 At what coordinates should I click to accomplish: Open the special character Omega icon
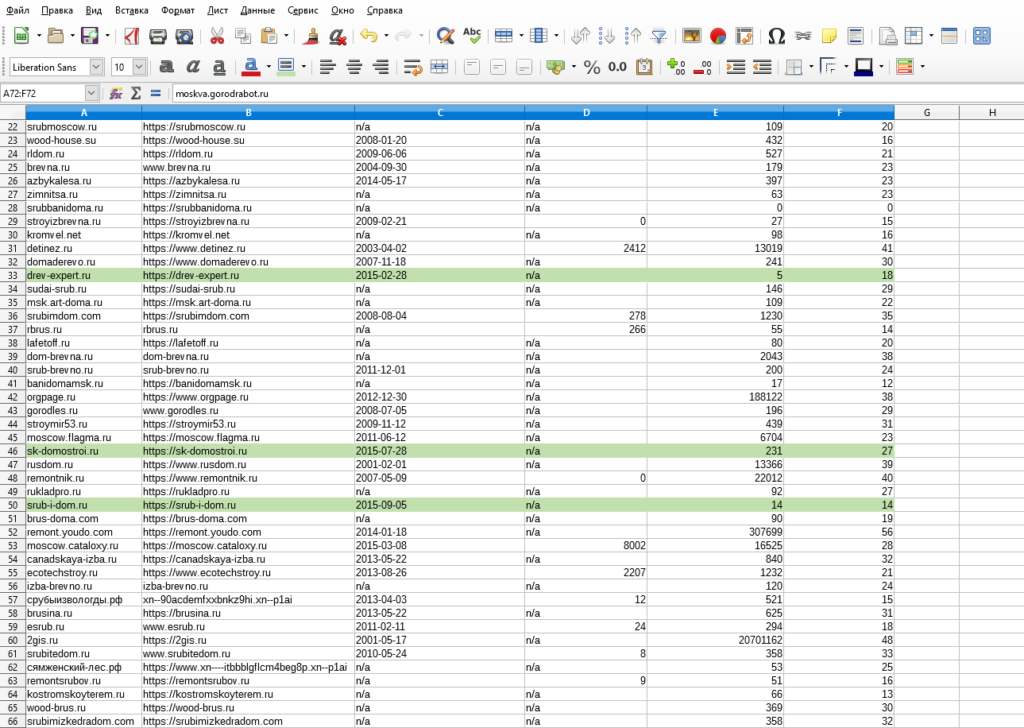pos(776,36)
